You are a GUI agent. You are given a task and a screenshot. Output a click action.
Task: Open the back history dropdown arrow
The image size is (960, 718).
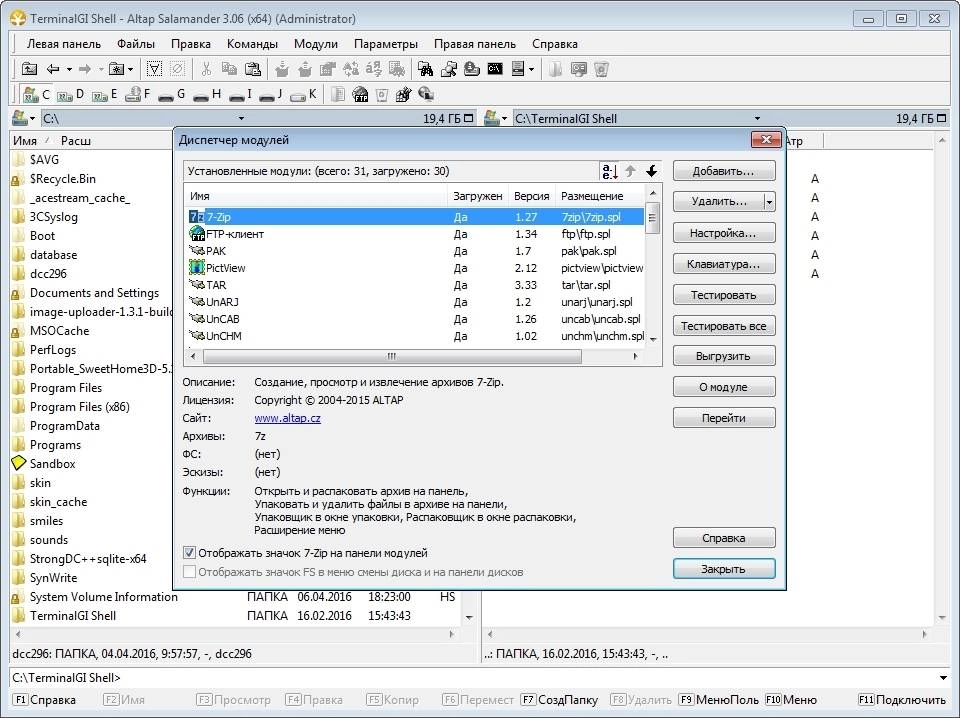(69, 69)
